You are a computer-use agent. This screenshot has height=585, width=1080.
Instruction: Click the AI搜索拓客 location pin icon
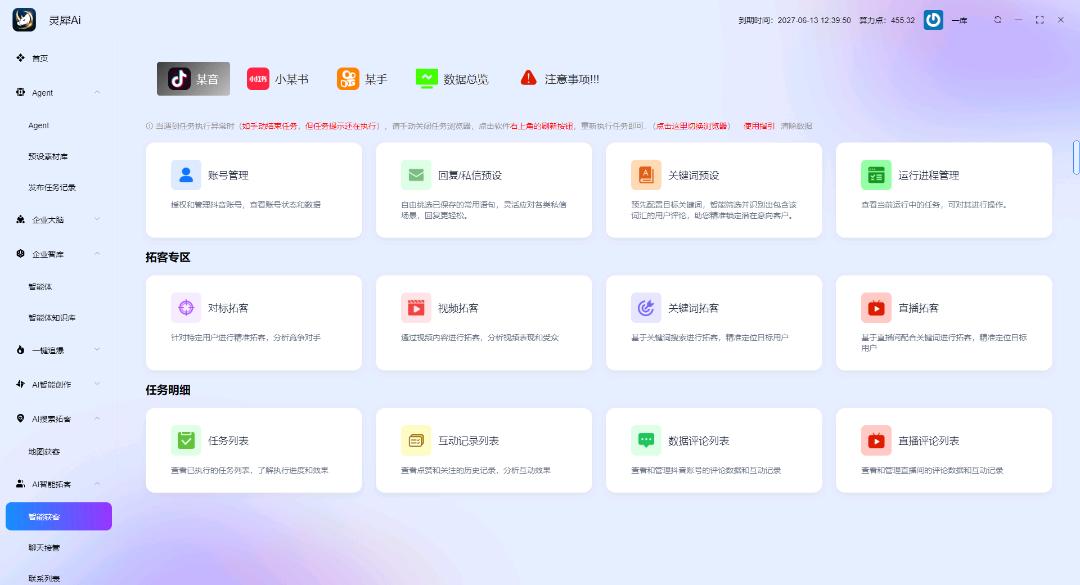pos(21,418)
